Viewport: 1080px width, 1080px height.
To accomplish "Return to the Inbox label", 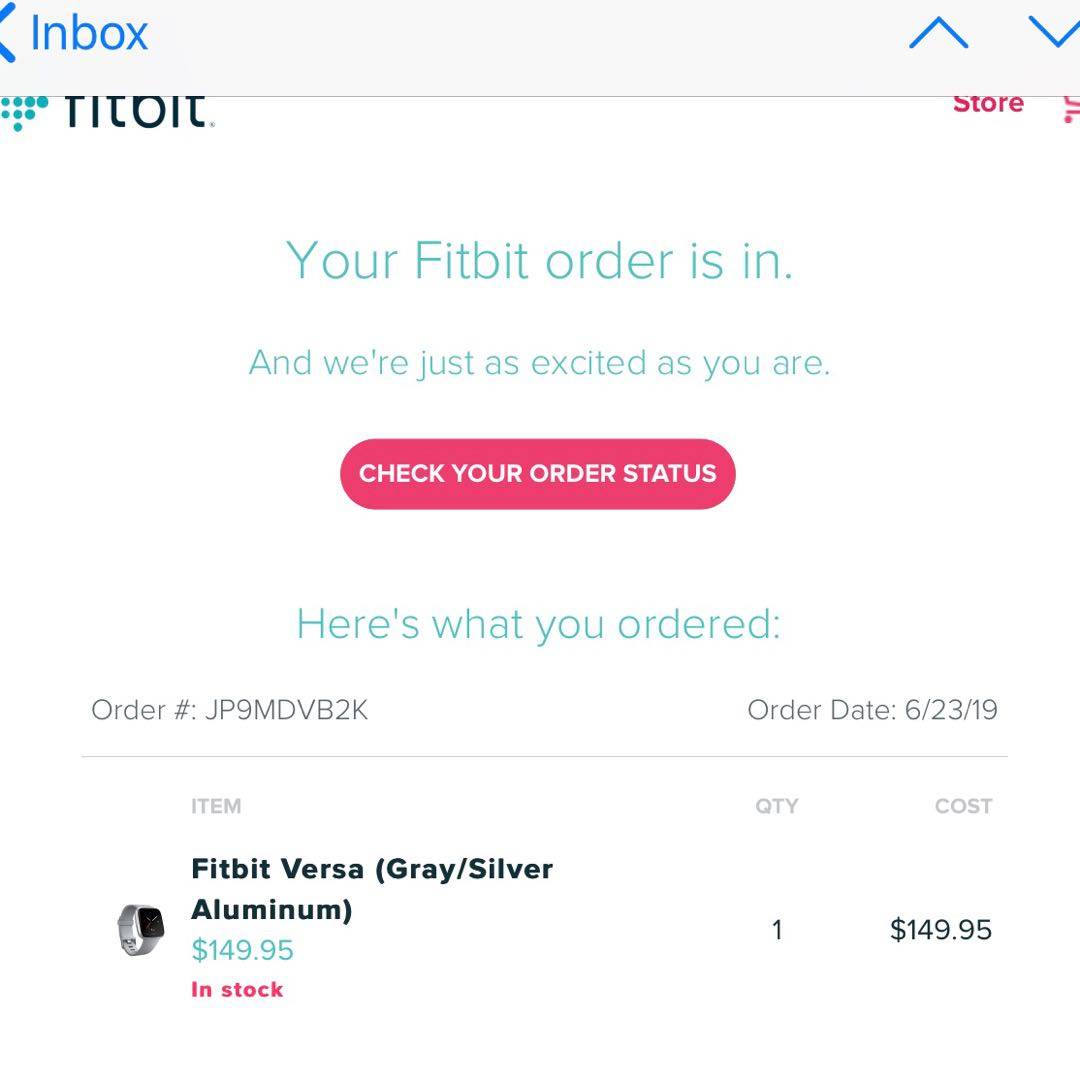I will [x=89, y=34].
